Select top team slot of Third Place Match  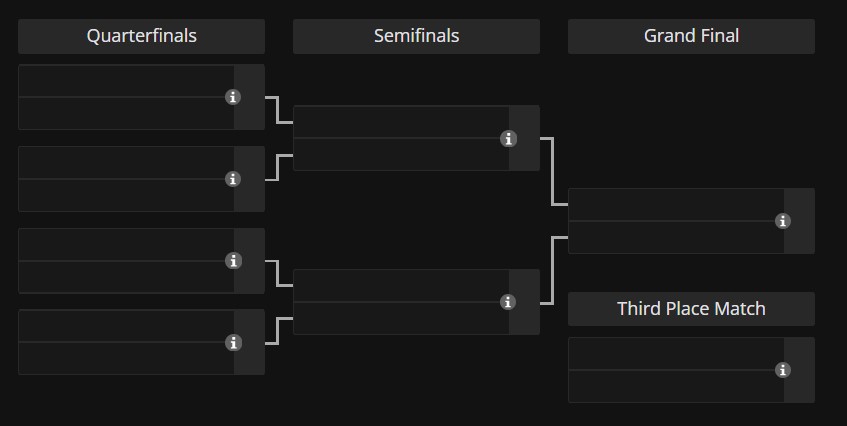pyautogui.click(x=676, y=354)
